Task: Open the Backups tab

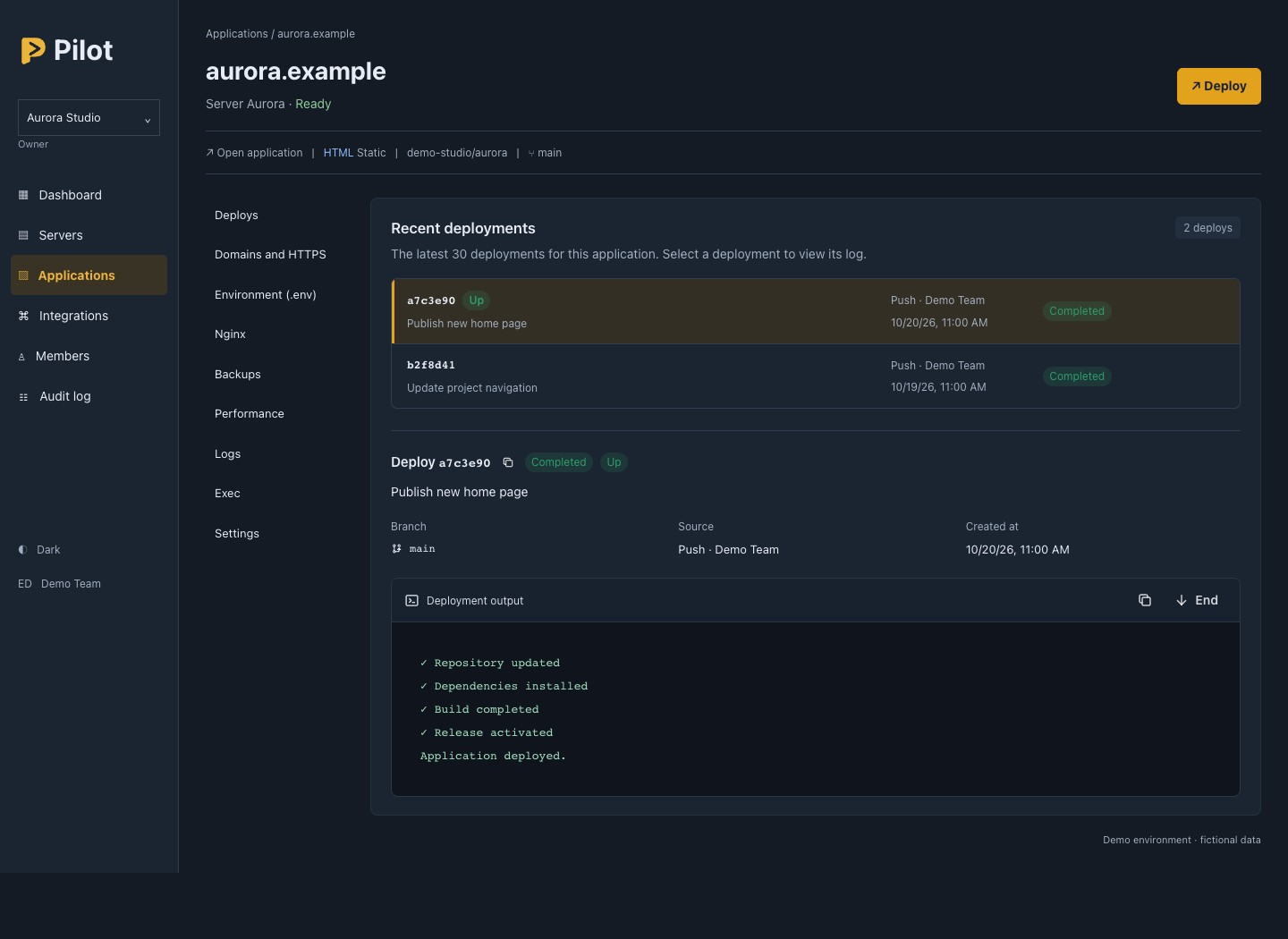Action: (238, 375)
